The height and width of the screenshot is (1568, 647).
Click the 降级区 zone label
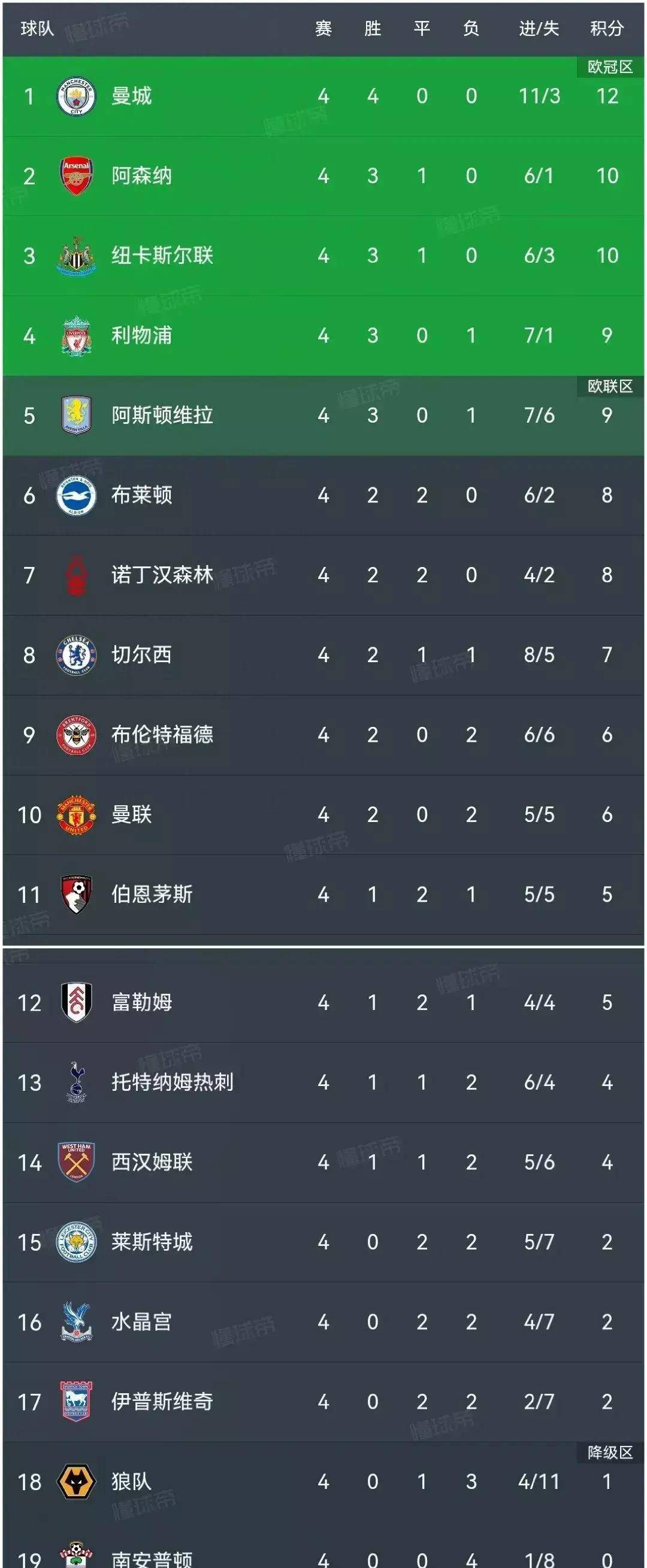[x=610, y=1453]
